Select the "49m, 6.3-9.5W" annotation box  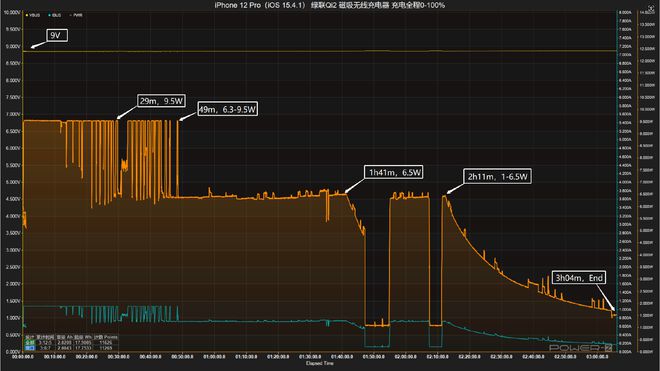227,109
